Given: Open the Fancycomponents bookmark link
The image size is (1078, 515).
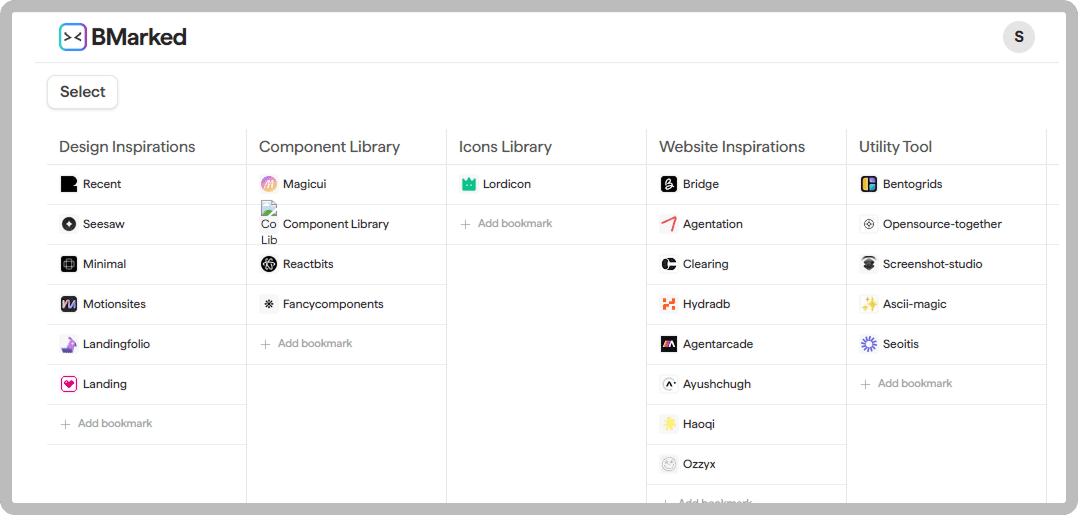Looking at the screenshot, I should [x=333, y=304].
